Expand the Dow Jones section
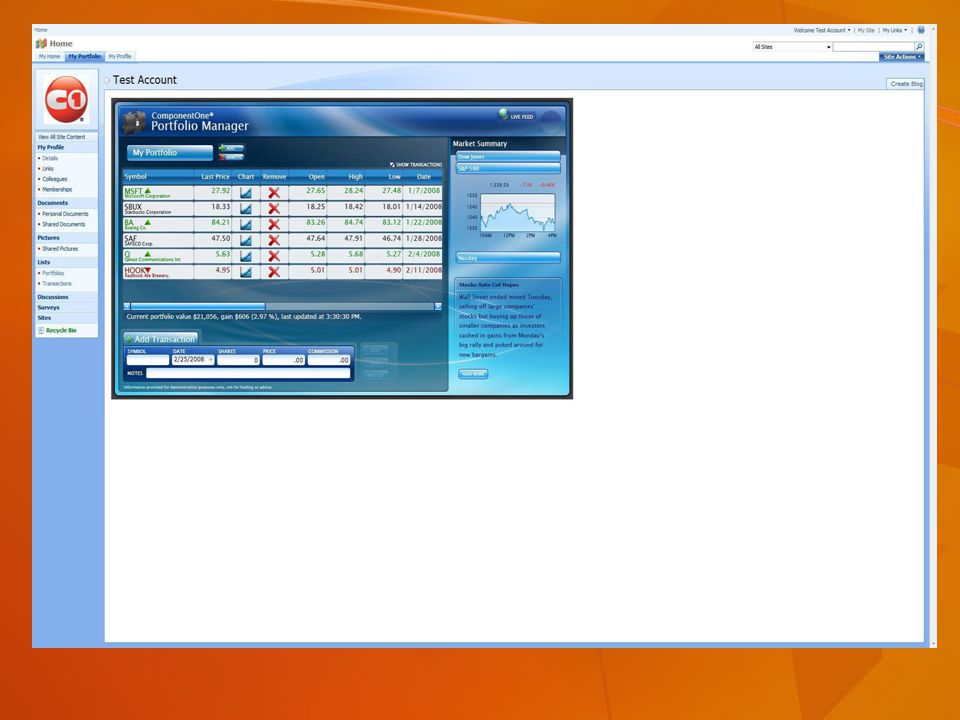Screen dimensions: 960x720 tap(508, 157)
